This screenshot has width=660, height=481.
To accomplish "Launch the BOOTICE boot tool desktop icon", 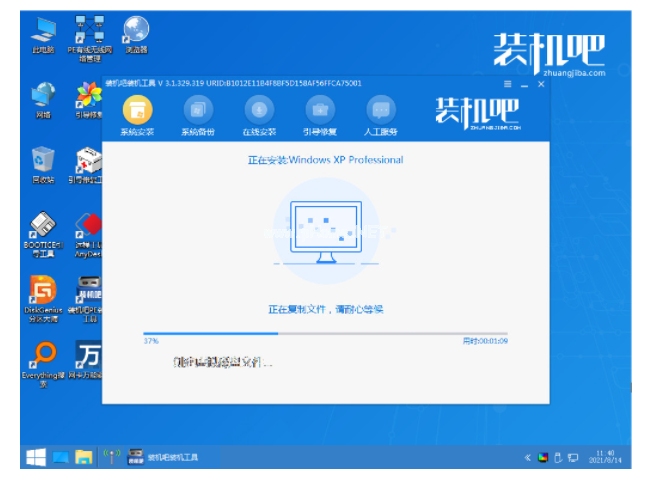I will pyautogui.click(x=43, y=234).
